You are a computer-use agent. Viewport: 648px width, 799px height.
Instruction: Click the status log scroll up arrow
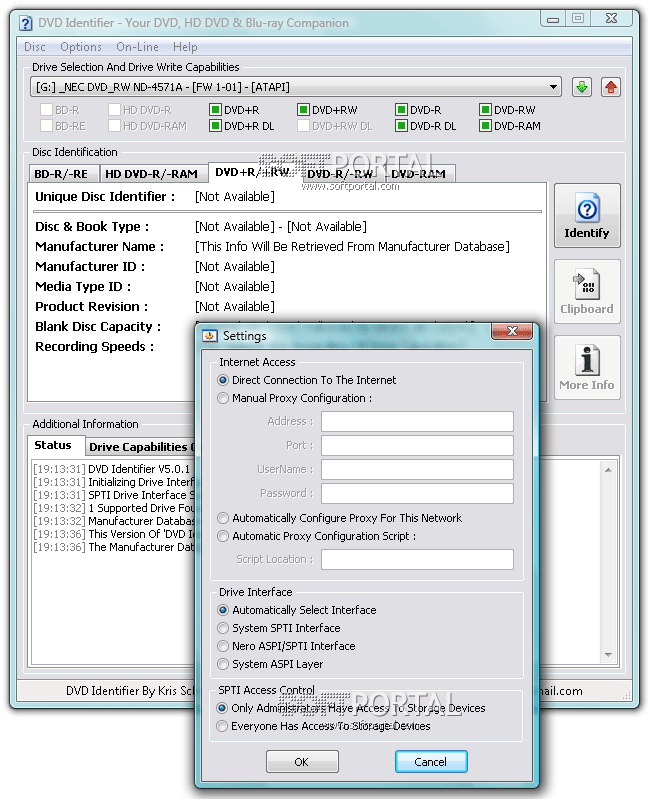(608, 470)
